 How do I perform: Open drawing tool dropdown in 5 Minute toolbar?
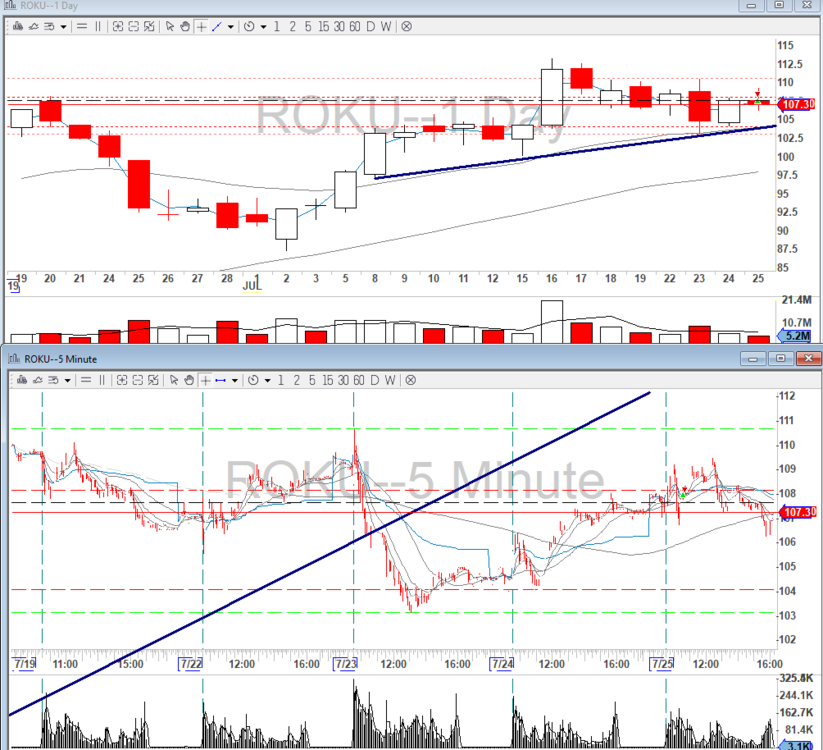click(x=236, y=380)
